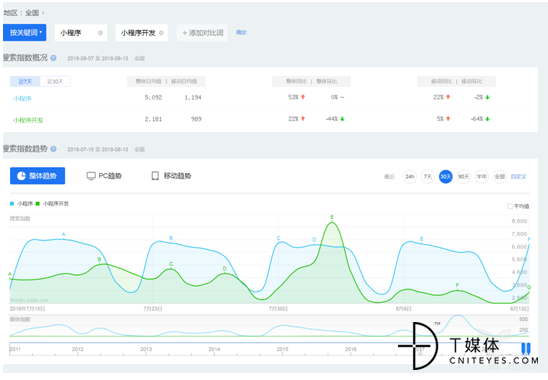Image resolution: width=548 pixels, height=380 pixels.
Task: Select the 90天 time range
Action: tap(464, 177)
